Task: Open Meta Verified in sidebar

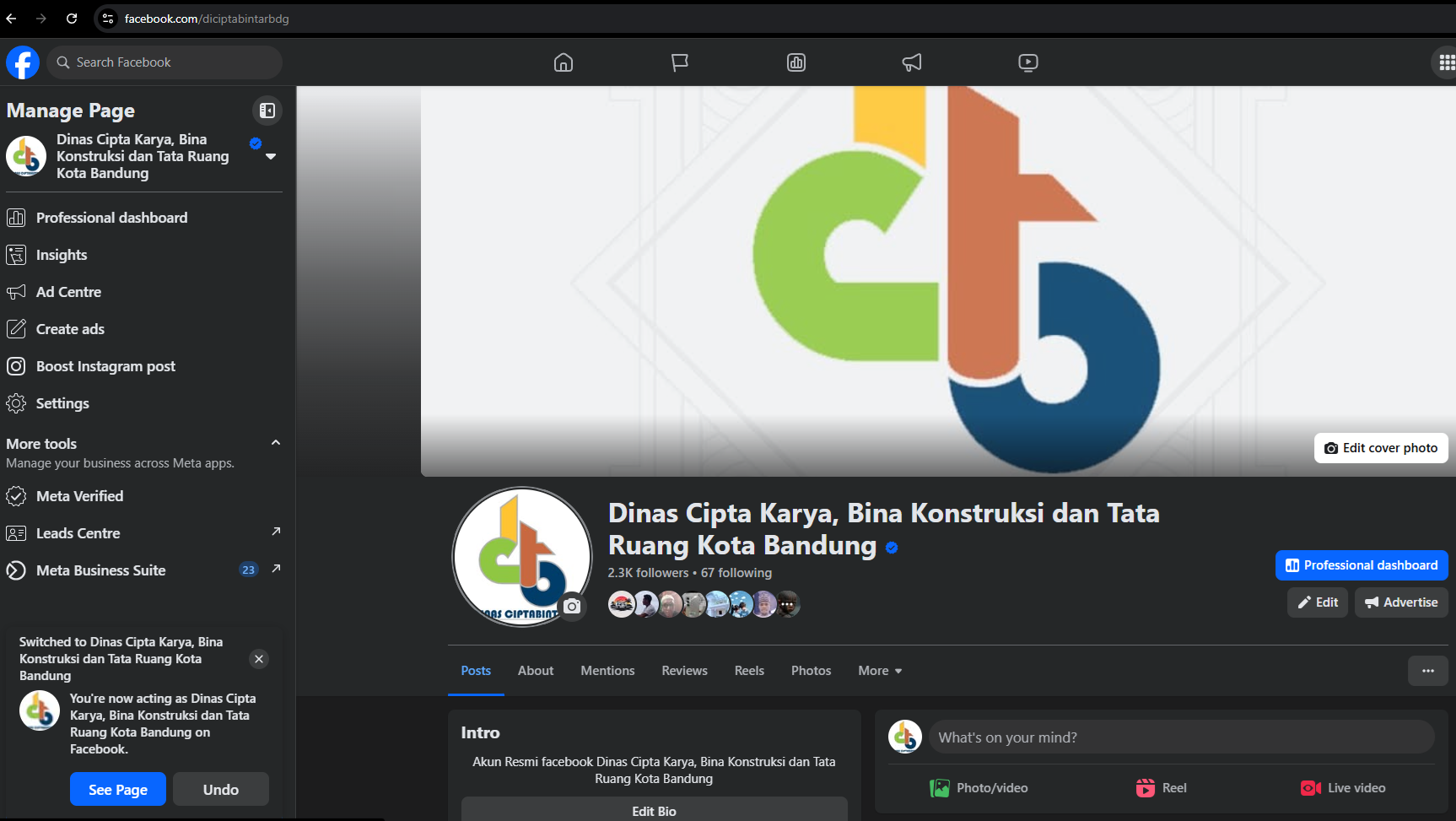Action: [144, 496]
